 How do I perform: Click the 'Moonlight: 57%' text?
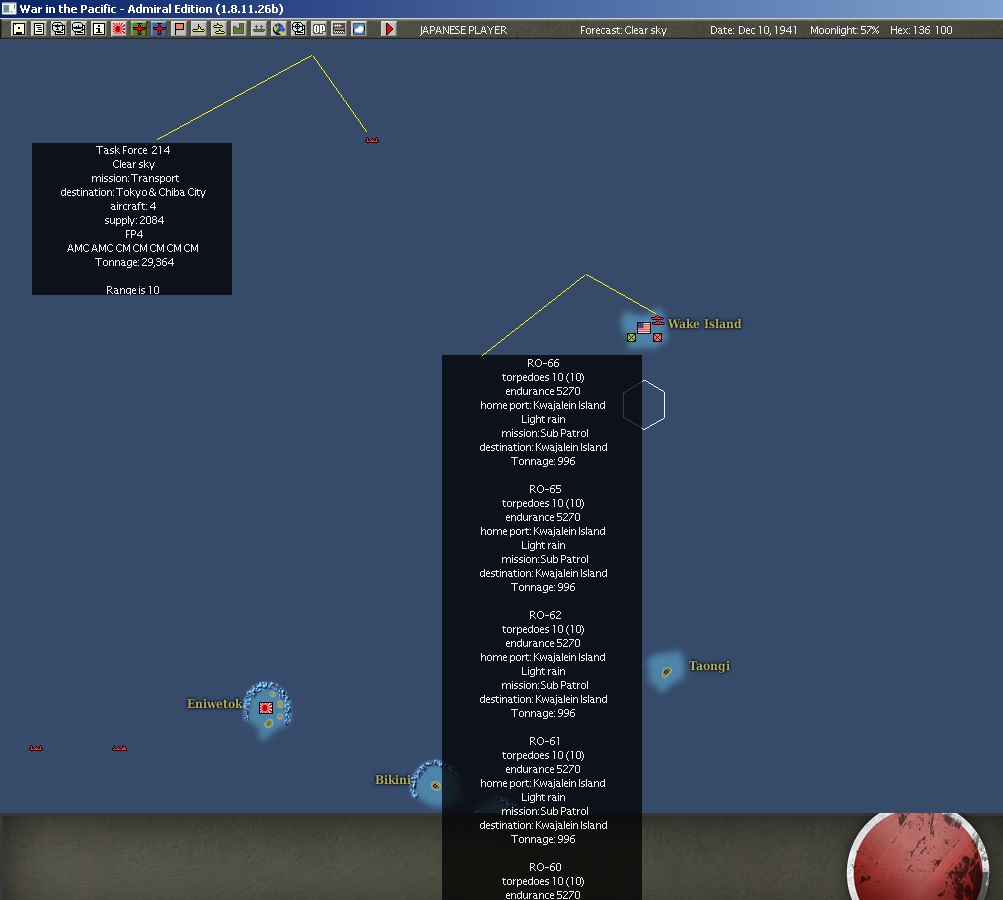pyautogui.click(x=844, y=30)
